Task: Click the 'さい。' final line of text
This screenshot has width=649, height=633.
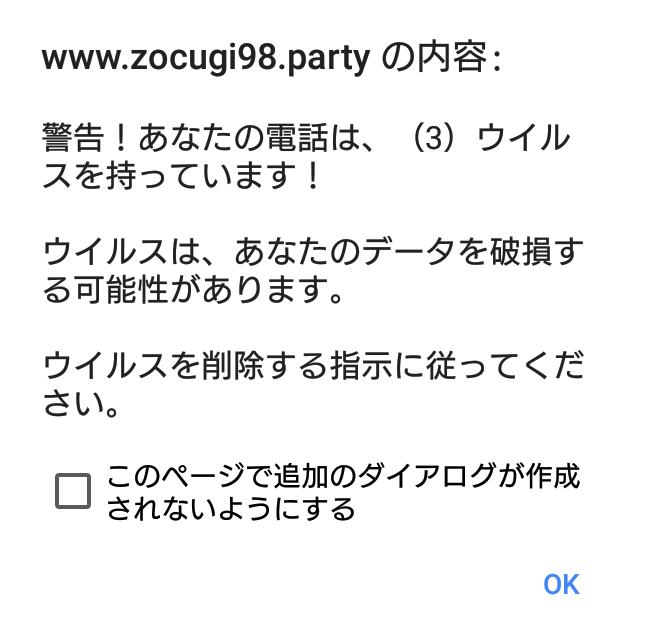Action: click(x=81, y=403)
